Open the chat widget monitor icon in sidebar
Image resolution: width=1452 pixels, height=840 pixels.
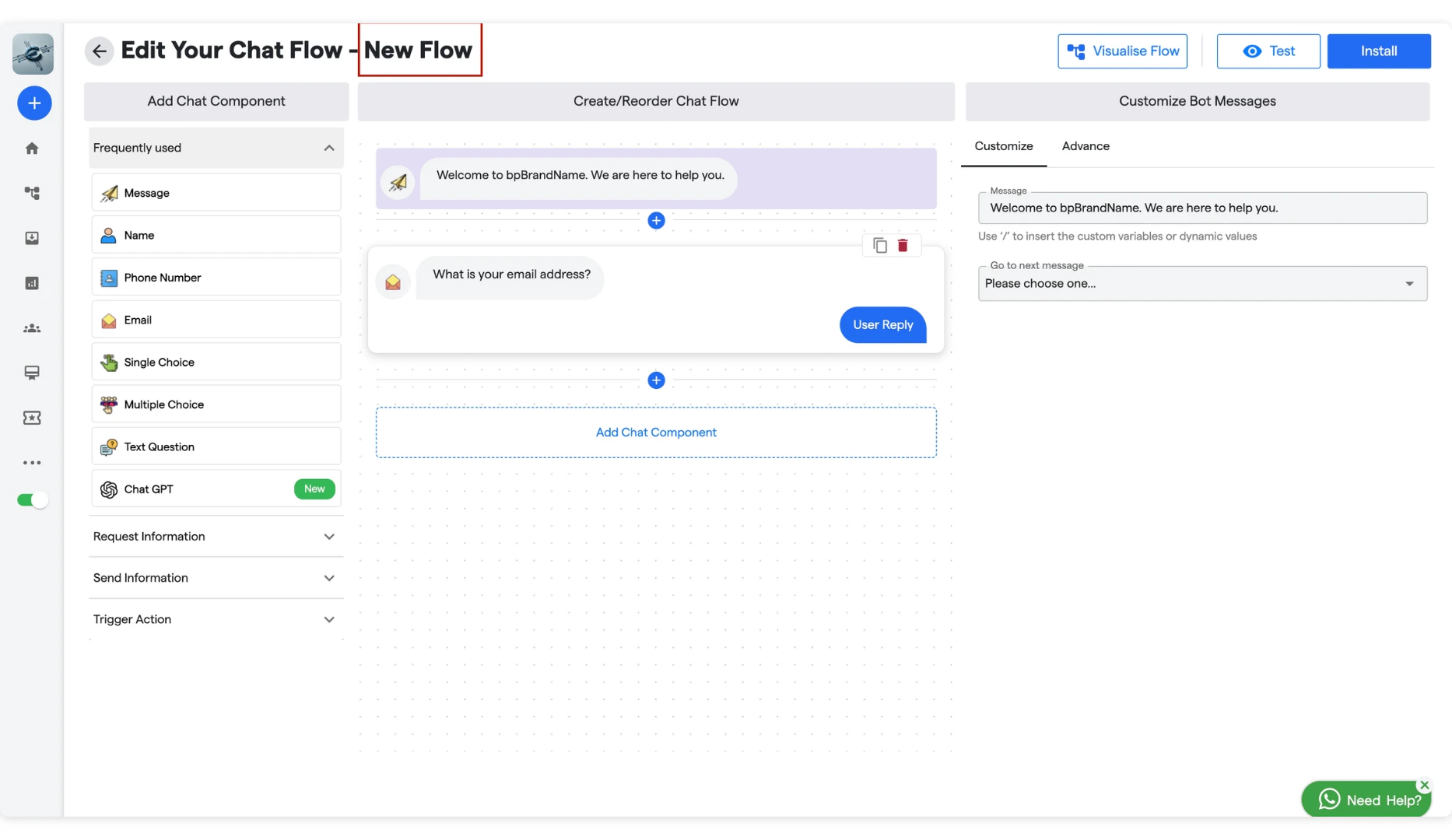pyautogui.click(x=32, y=373)
